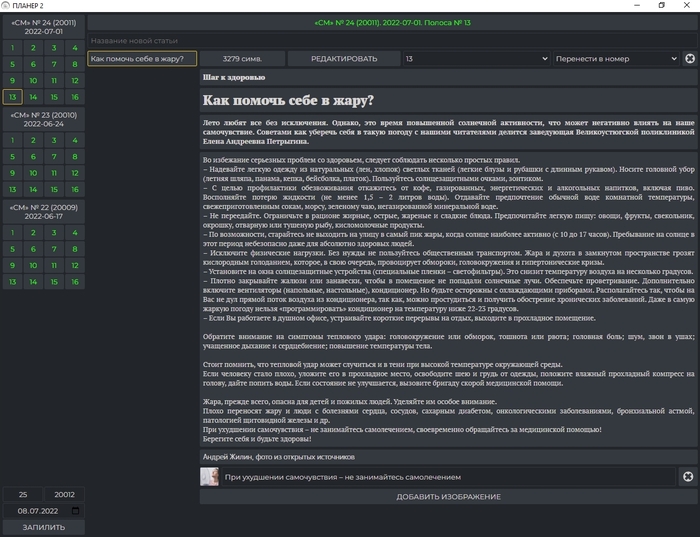Screen dimensions: 700x537
Task: Click the '3279 симв.' character count button
Action: click(242, 59)
